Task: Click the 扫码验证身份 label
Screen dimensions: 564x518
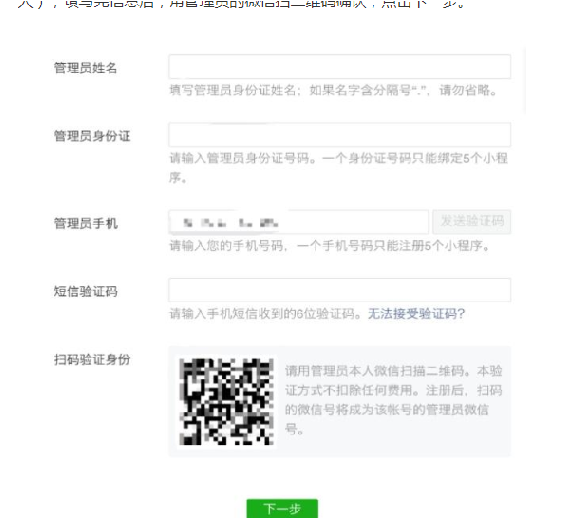Action: (92, 359)
